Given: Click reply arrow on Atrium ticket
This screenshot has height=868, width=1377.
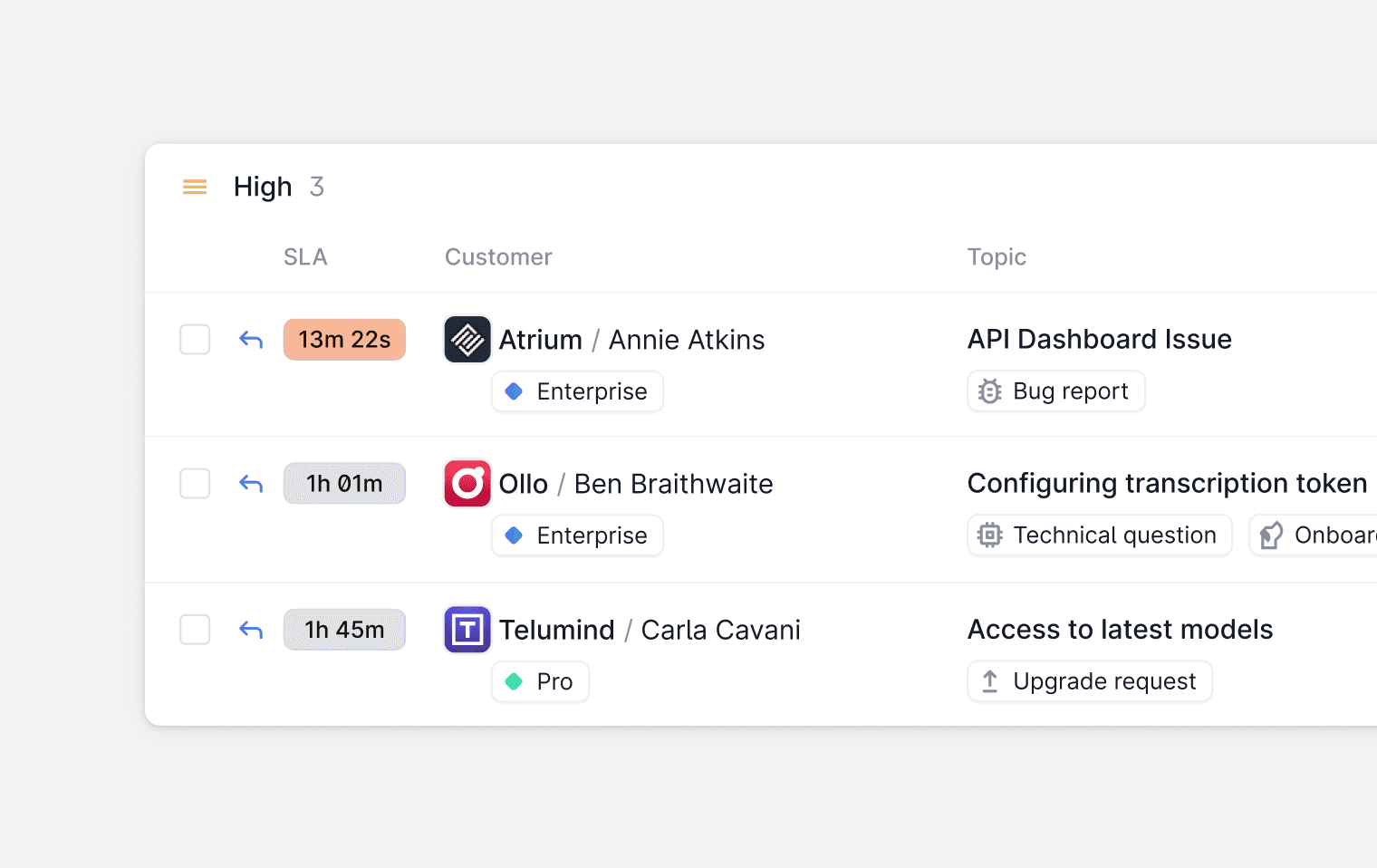Looking at the screenshot, I should 251,340.
